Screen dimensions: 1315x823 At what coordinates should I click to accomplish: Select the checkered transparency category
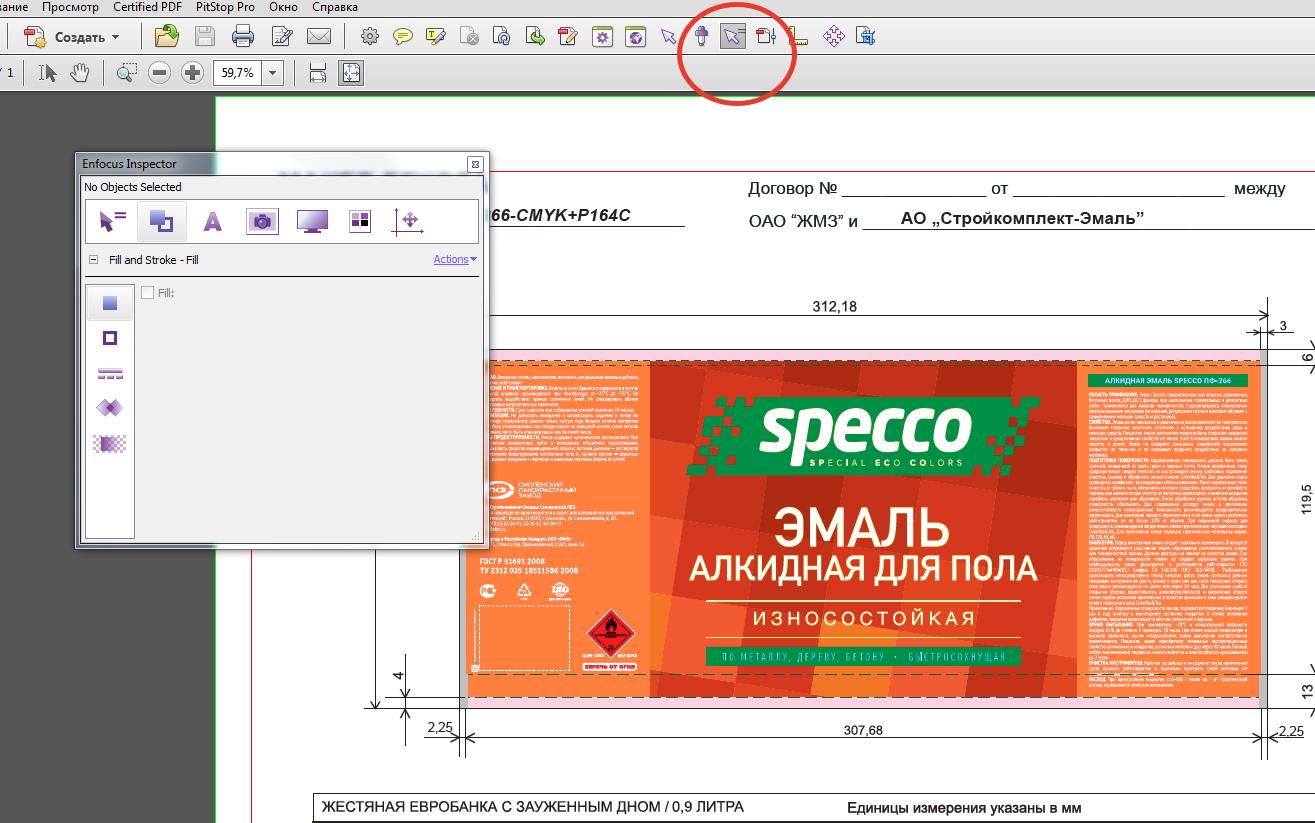click(110, 443)
